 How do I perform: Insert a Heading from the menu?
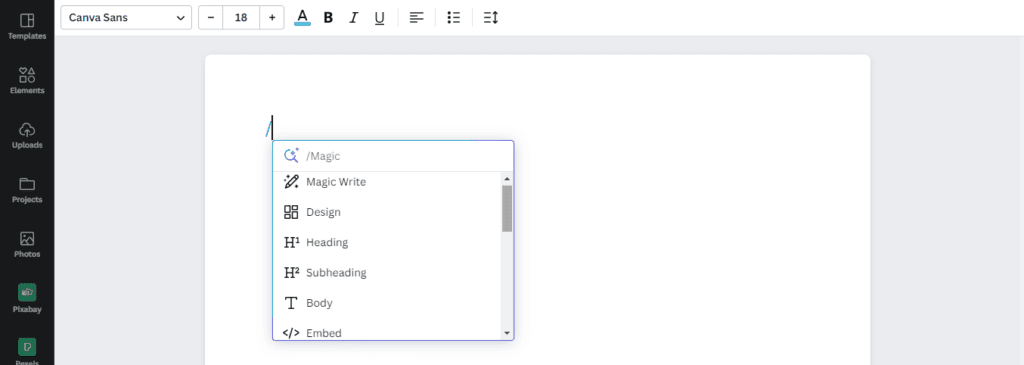(387, 242)
